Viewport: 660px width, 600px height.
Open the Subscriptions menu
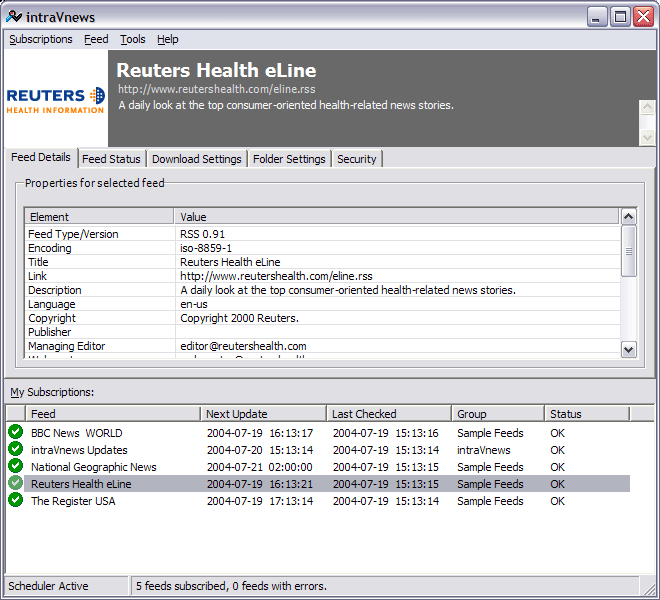click(x=41, y=39)
